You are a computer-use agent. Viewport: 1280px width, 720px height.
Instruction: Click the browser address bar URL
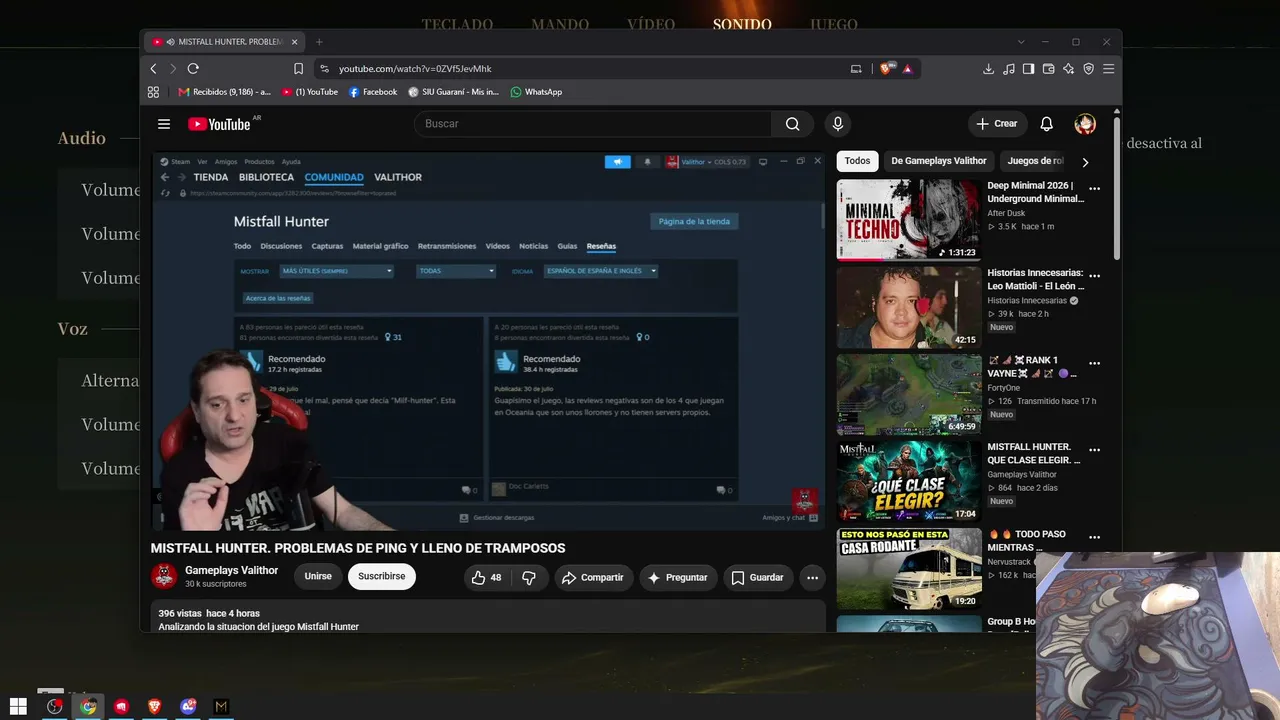415,69
